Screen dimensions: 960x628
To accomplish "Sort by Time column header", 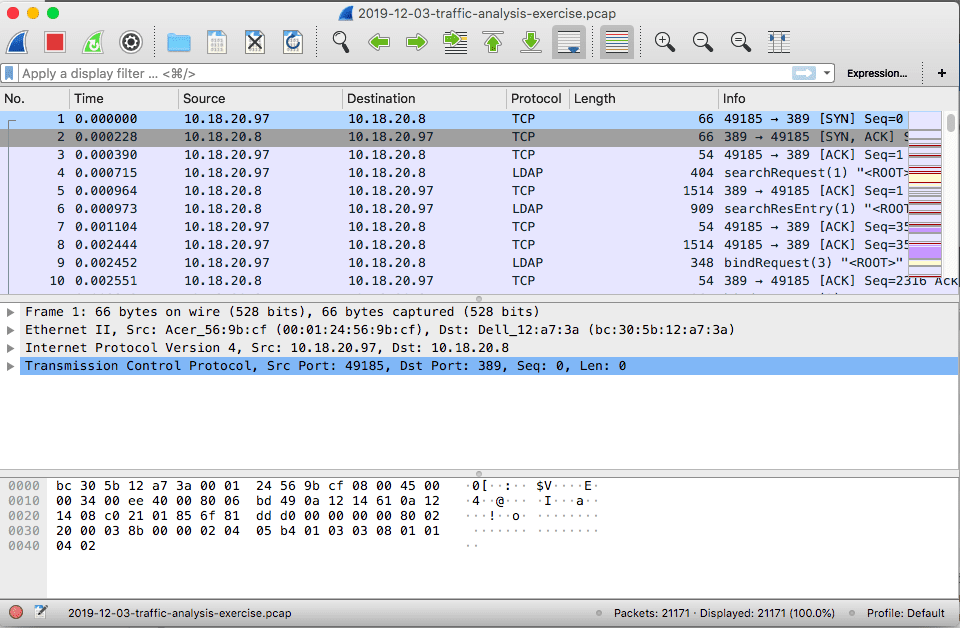I will [124, 99].
